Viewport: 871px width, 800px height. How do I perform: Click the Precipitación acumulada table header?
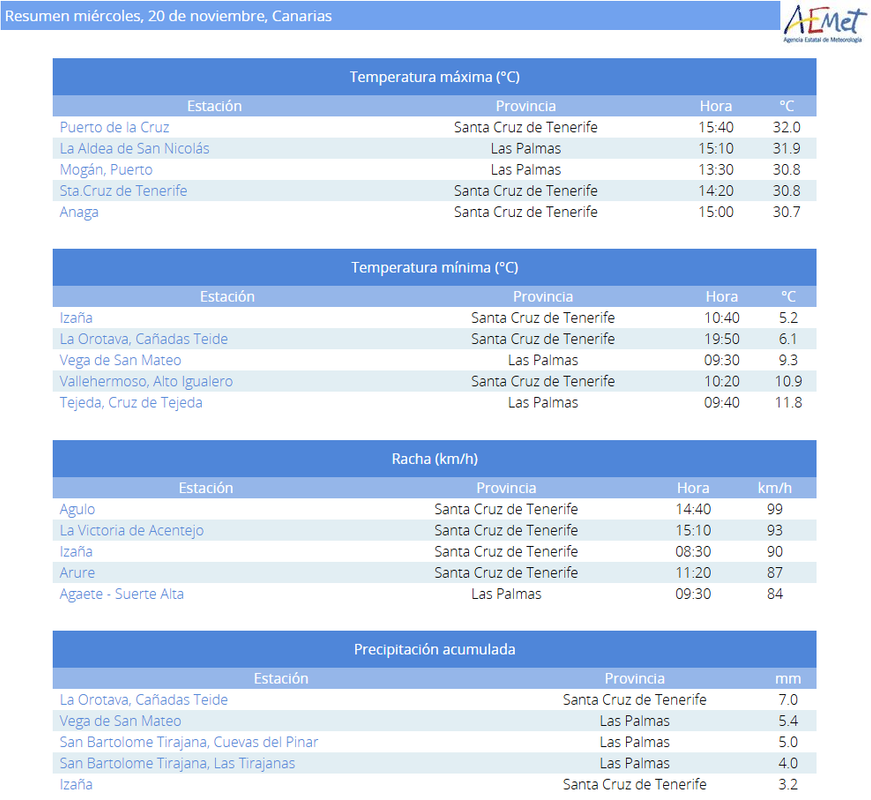(x=434, y=649)
